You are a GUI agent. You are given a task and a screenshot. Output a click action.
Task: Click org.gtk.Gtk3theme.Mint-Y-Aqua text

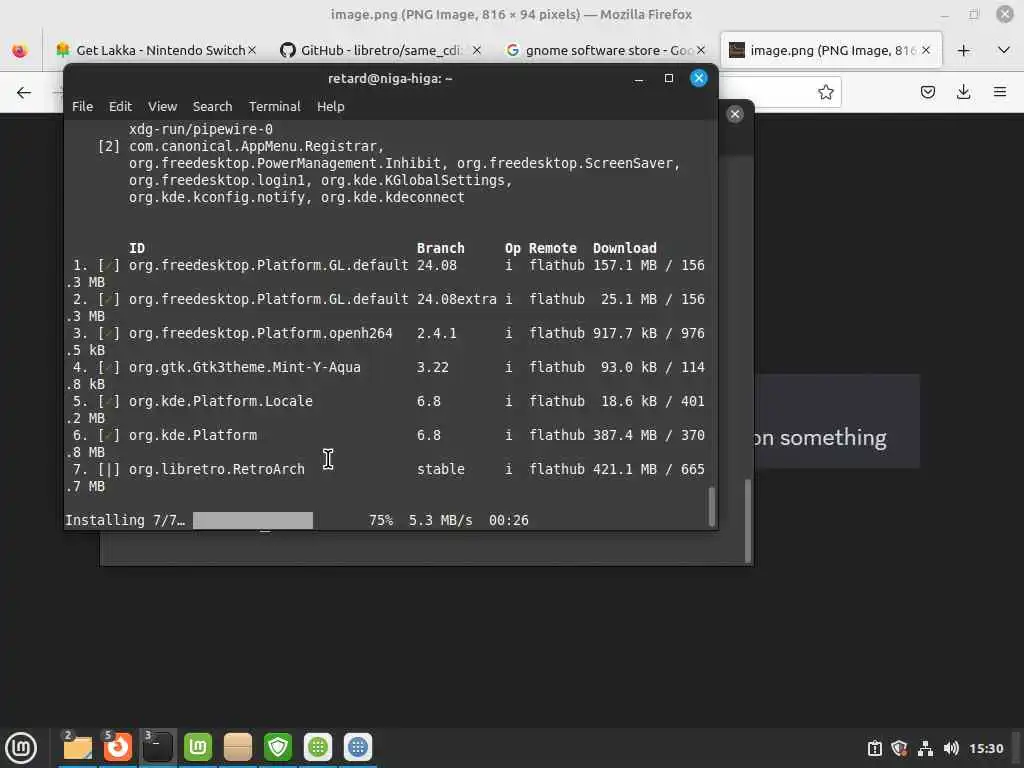245,368
